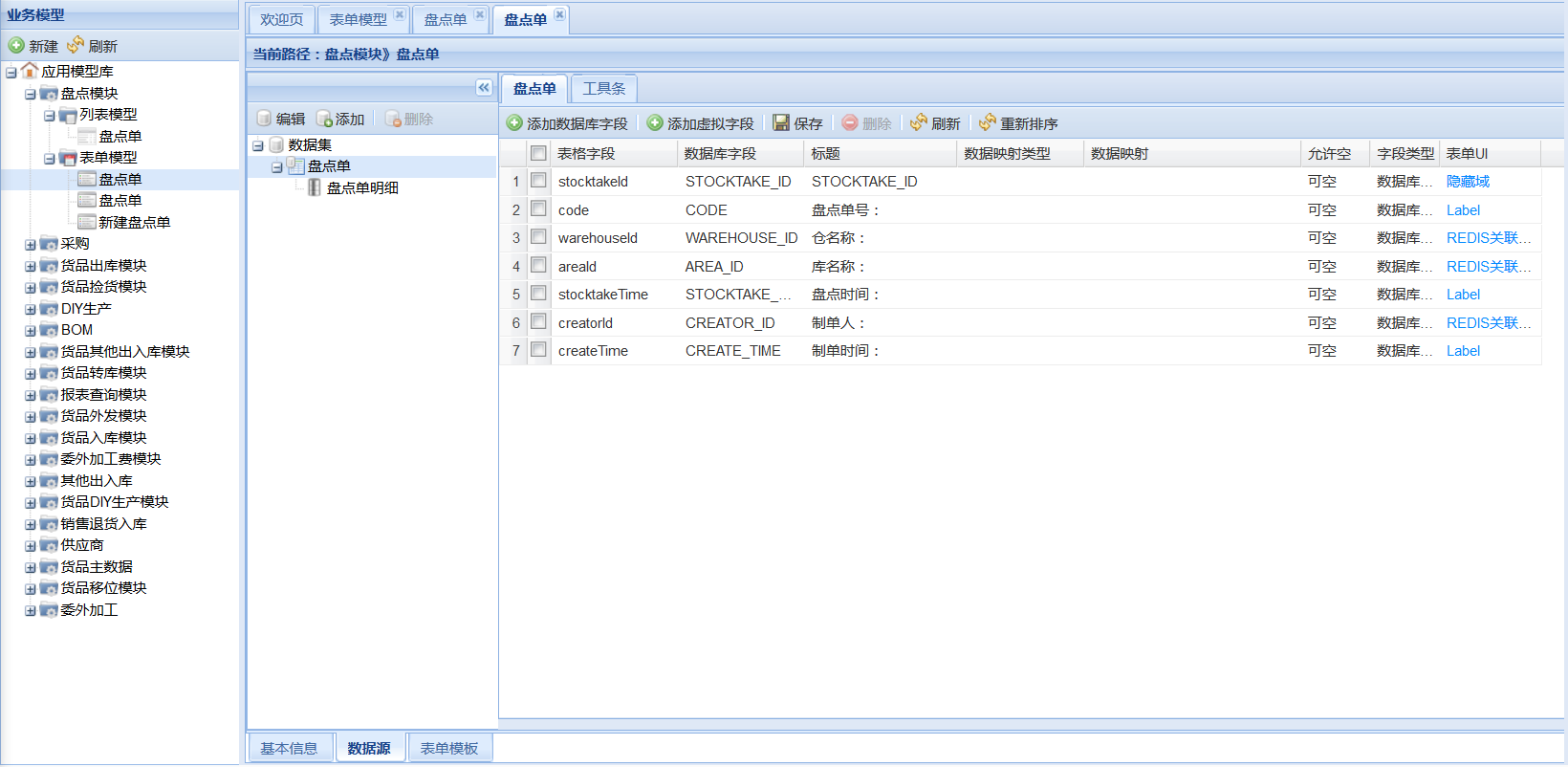
Task: Collapse the 应用模型库 root node
Action: coord(11,72)
